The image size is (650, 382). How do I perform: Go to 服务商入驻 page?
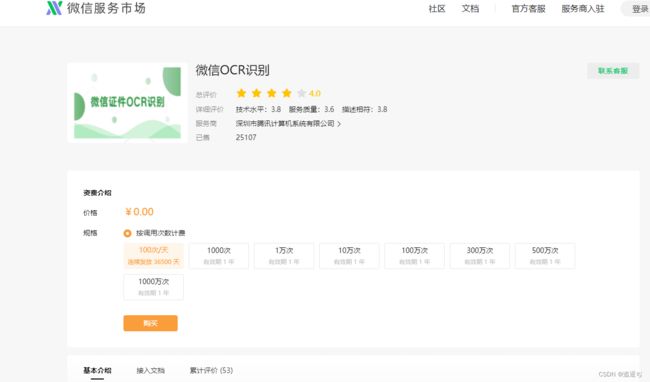(x=583, y=9)
